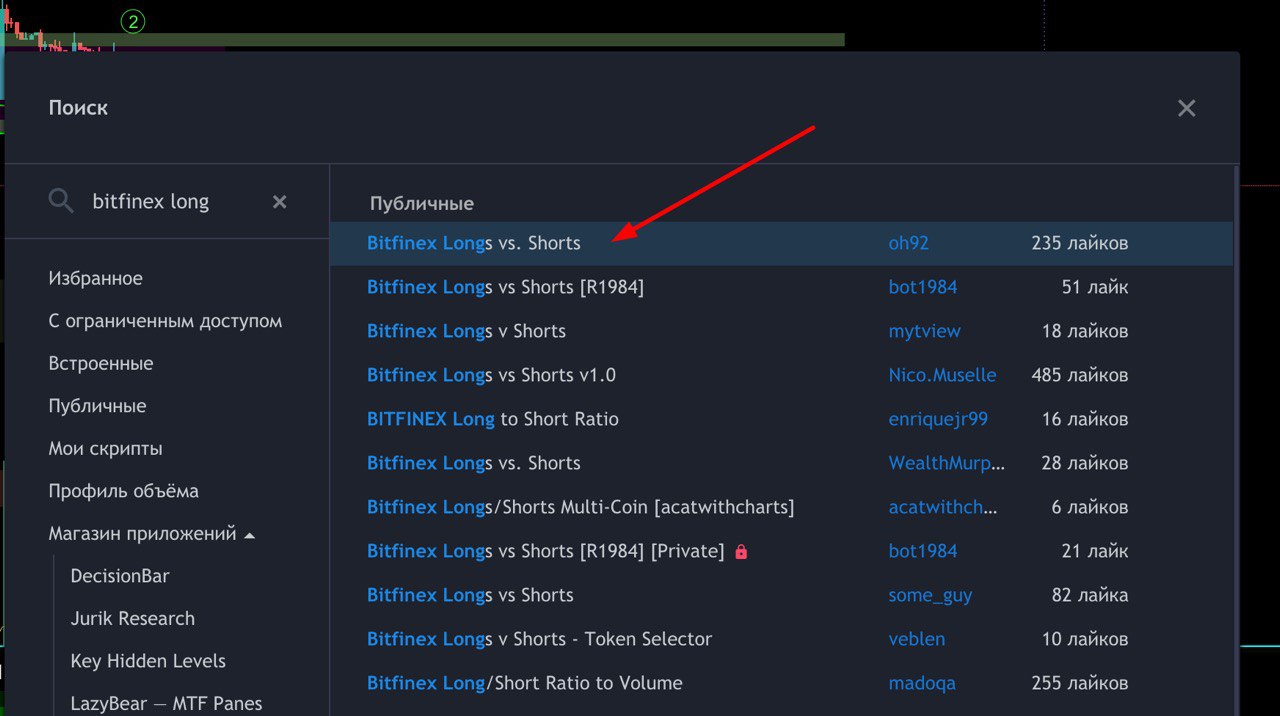
Task: Click the 82 лайка count
Action: 1090,595
